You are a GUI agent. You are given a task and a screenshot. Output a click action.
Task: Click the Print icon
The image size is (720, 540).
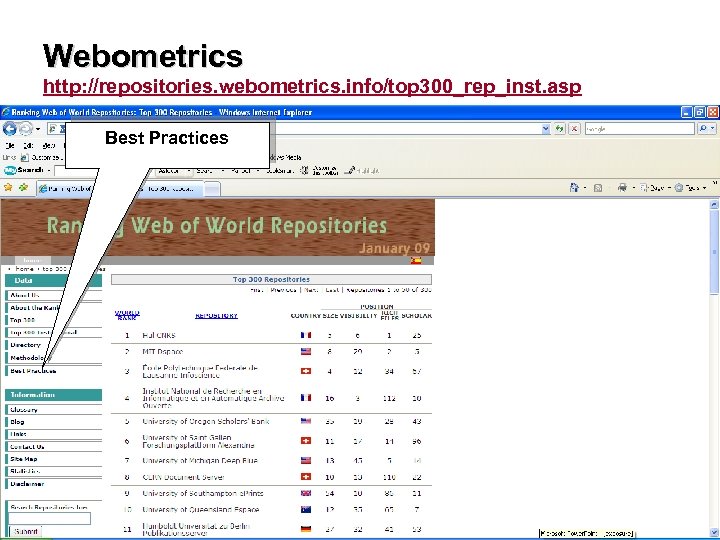point(622,187)
